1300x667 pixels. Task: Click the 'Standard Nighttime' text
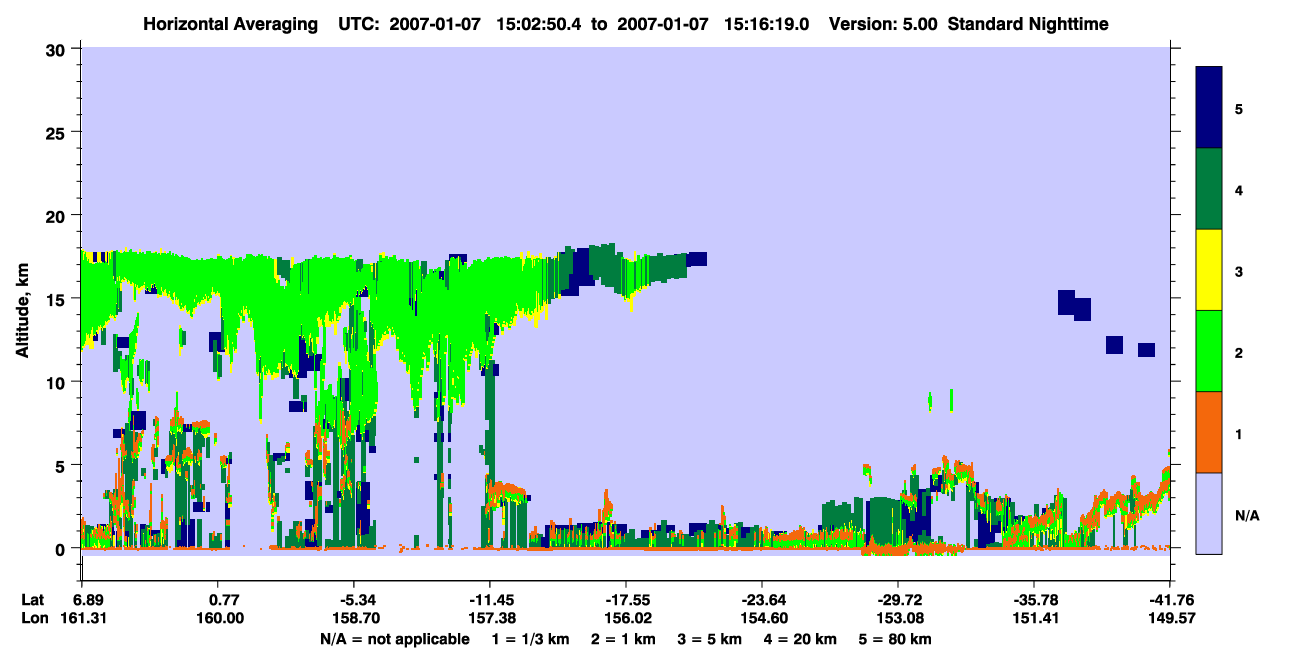[1028, 23]
